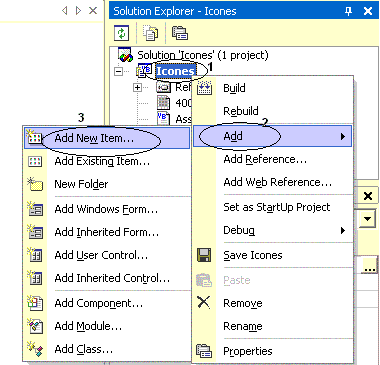
Task: Choose Add Inherited Control… from submenu
Action: [x=107, y=278]
